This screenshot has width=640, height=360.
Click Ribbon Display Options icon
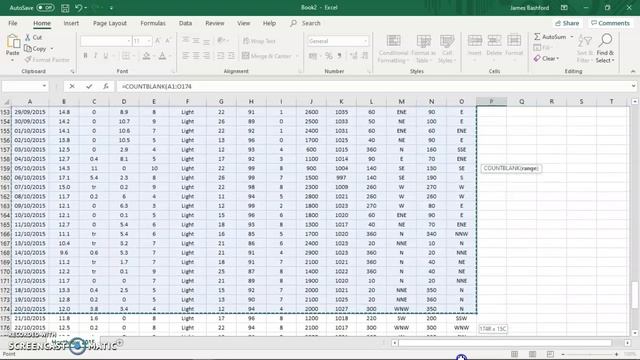pyautogui.click(x=564, y=7)
